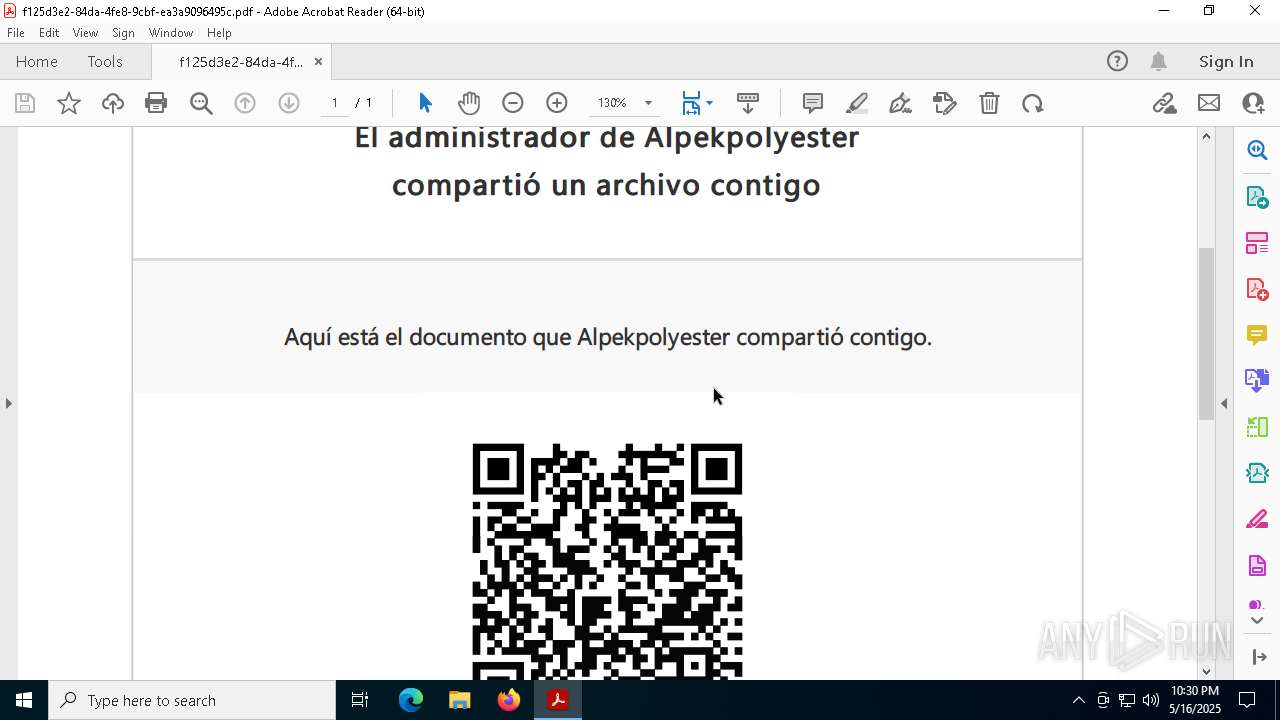Open the Action Center notifications

click(x=1247, y=700)
